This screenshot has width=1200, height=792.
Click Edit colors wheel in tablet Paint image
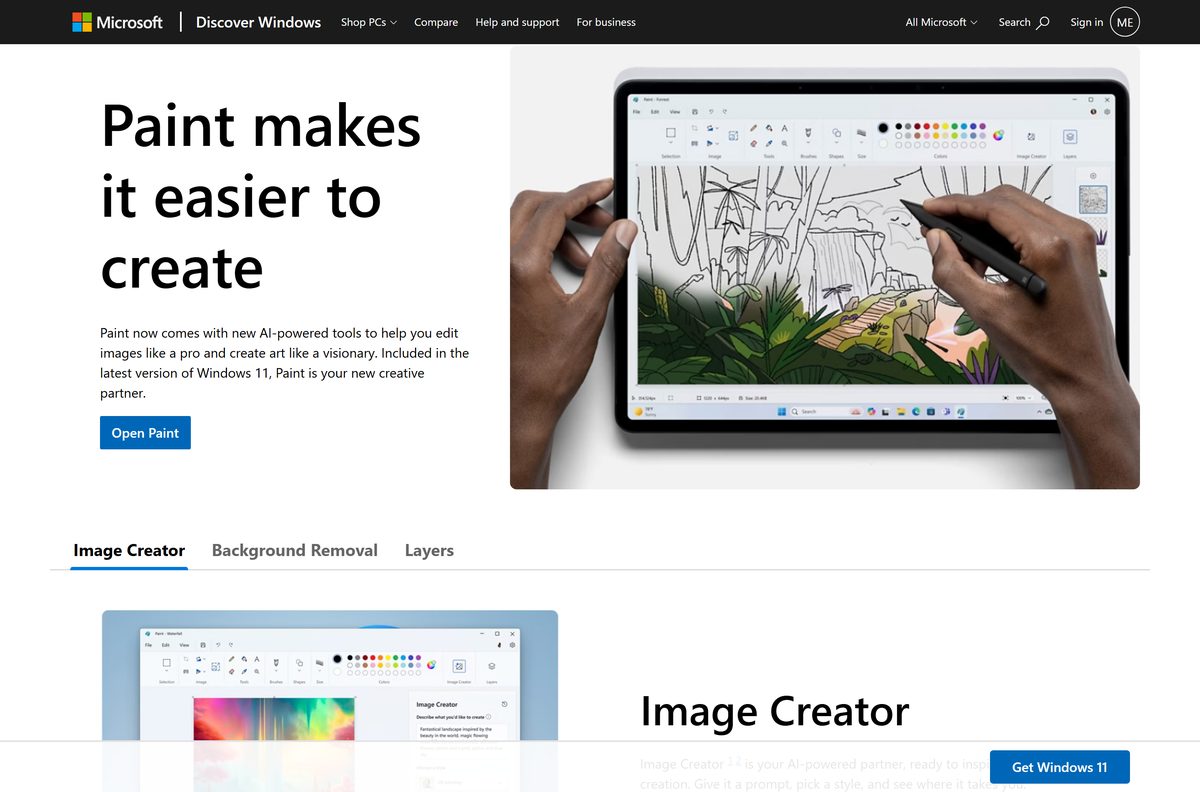tap(997, 135)
